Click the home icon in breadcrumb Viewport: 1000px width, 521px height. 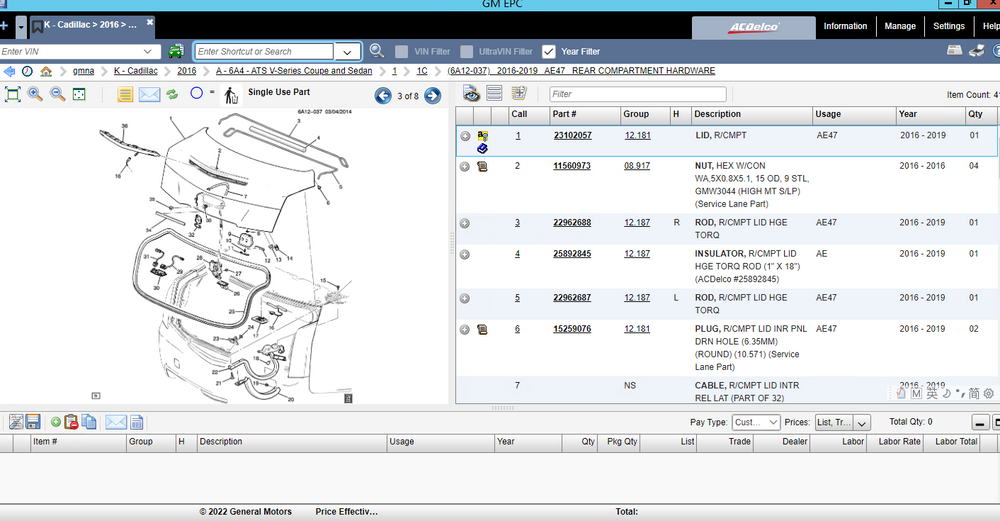click(46, 71)
